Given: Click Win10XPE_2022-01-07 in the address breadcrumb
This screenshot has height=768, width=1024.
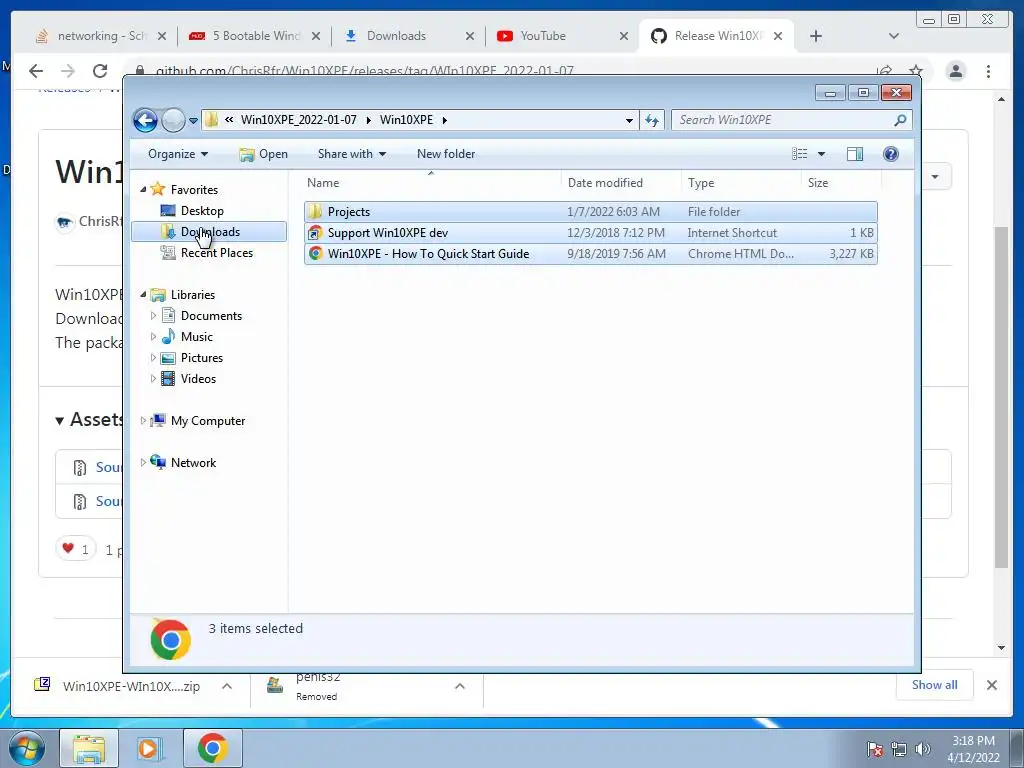Looking at the screenshot, I should coord(298,120).
